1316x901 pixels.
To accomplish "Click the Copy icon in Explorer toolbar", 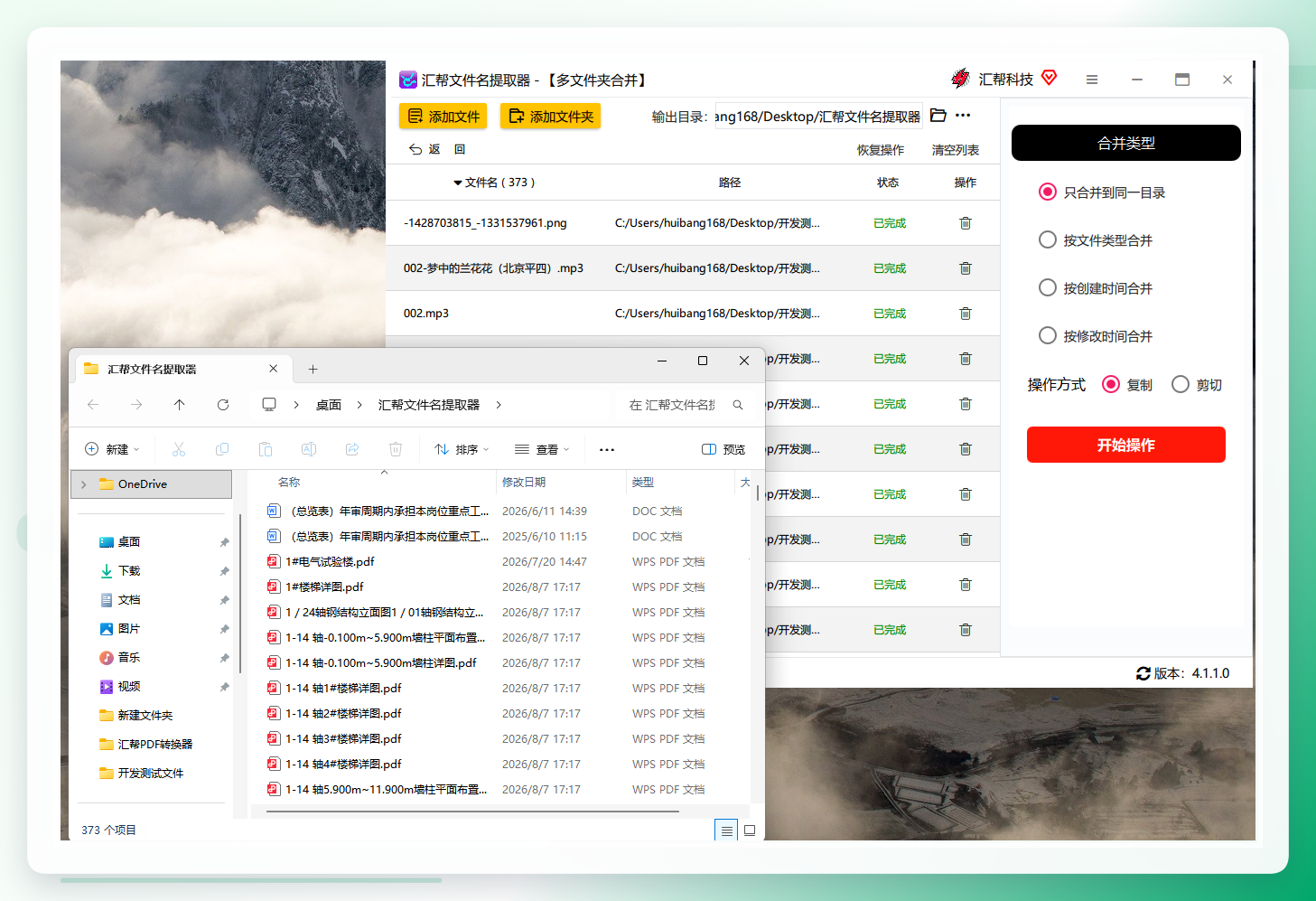I will pyautogui.click(x=222, y=449).
